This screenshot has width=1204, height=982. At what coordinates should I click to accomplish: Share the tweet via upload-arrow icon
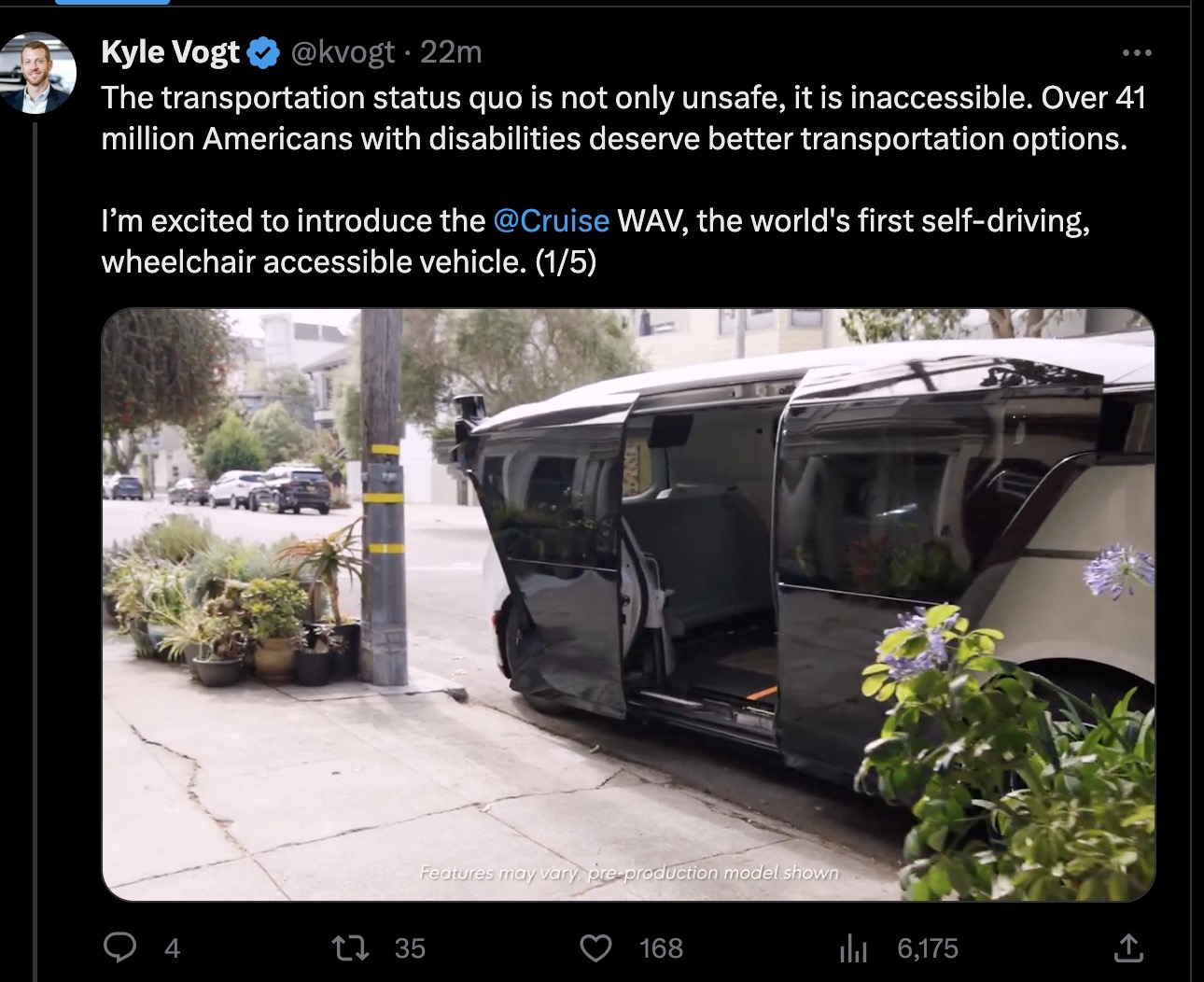pos(1128,948)
